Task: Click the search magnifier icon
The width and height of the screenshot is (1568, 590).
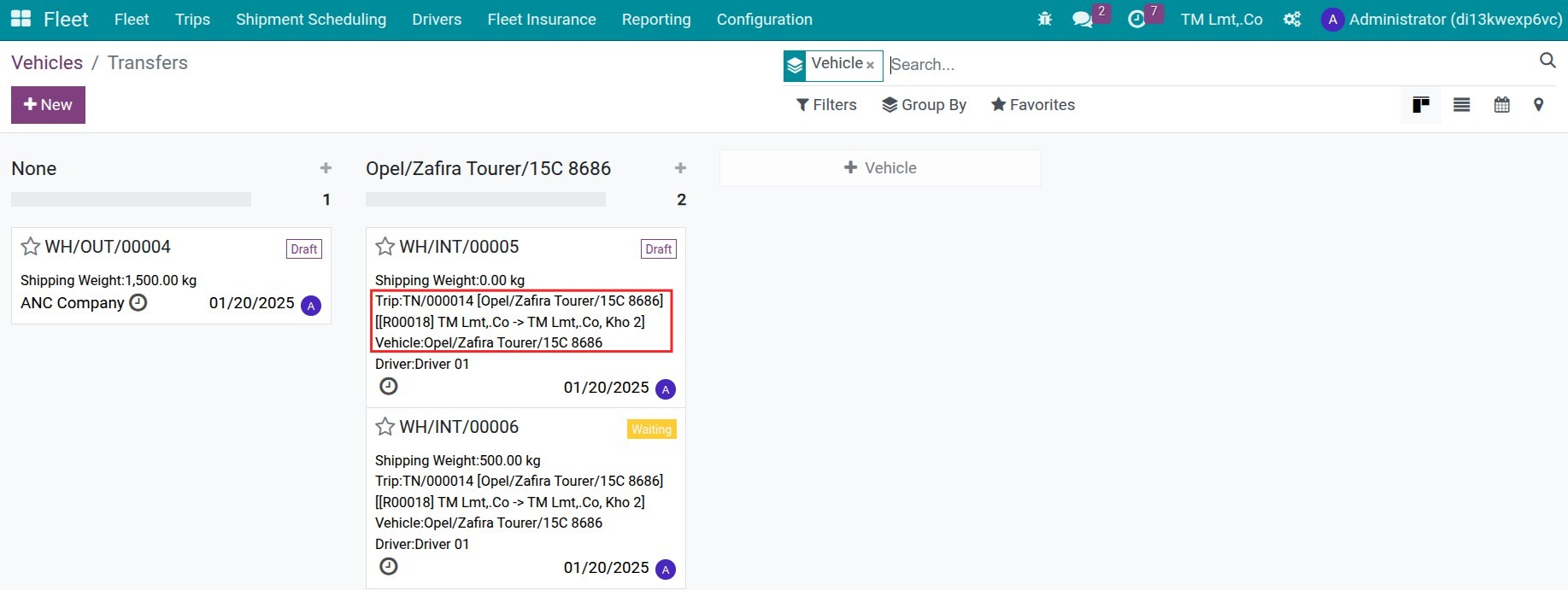Action: click(x=1547, y=60)
